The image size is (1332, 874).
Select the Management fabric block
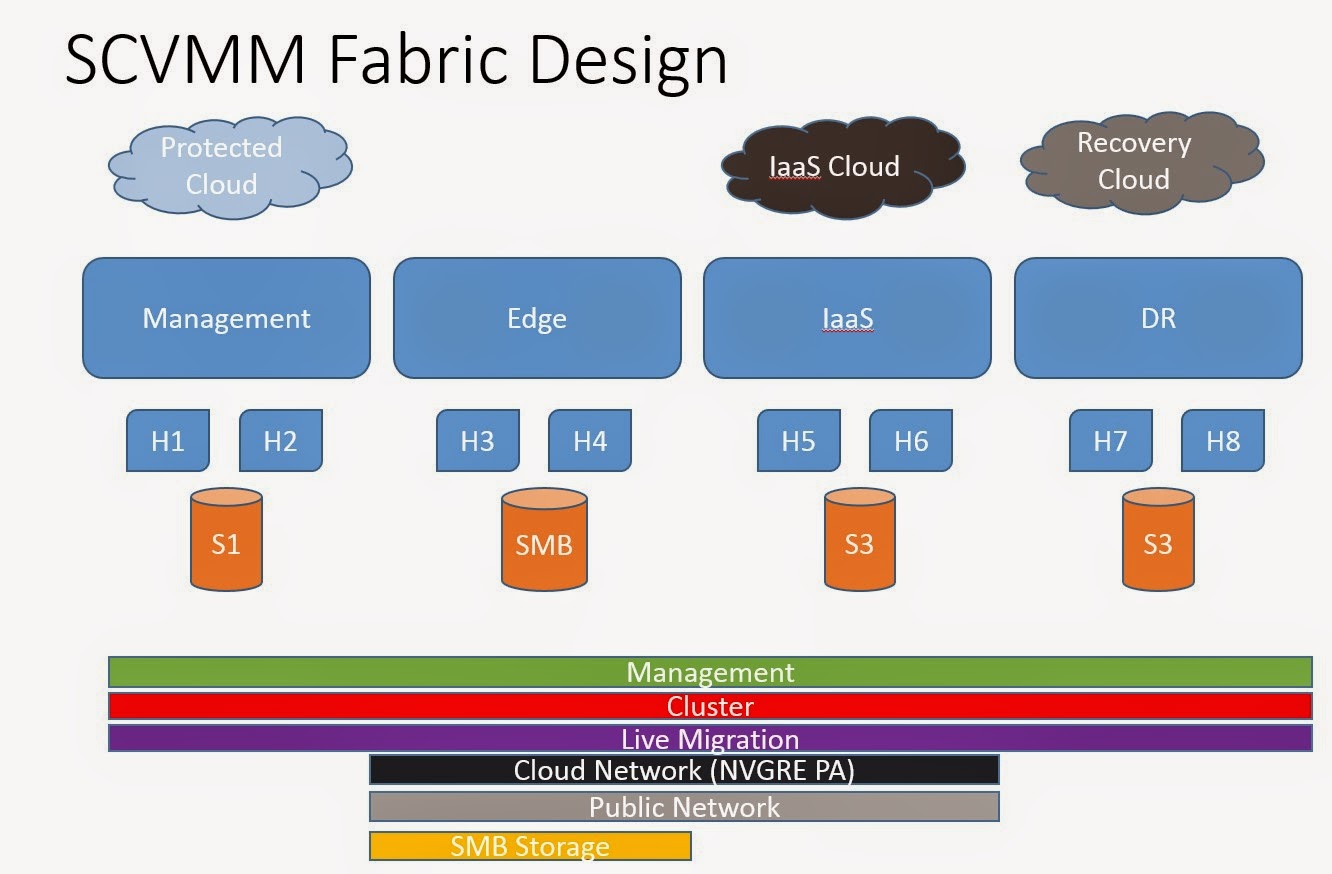click(x=226, y=318)
